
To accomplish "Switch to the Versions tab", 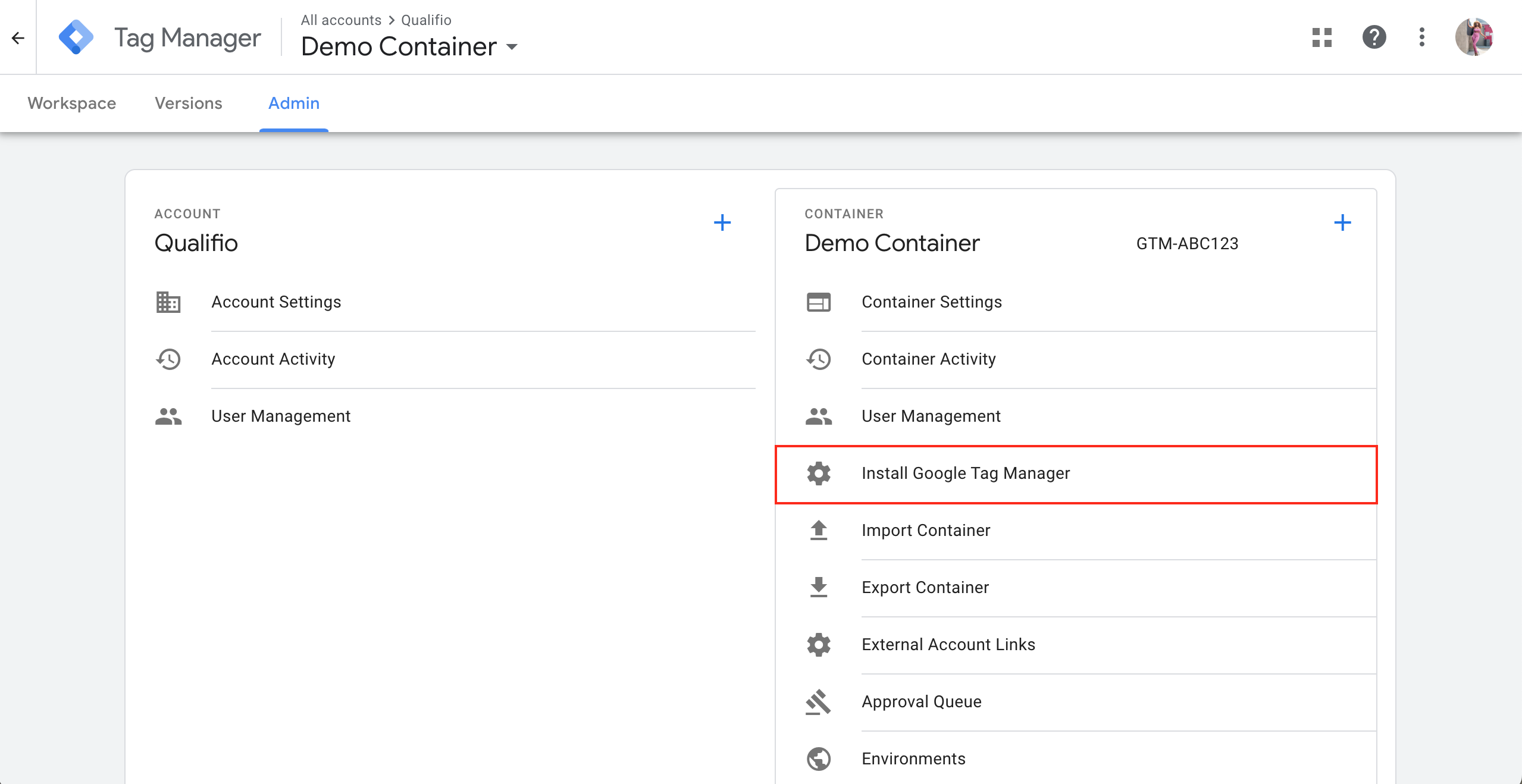I will coord(189,103).
